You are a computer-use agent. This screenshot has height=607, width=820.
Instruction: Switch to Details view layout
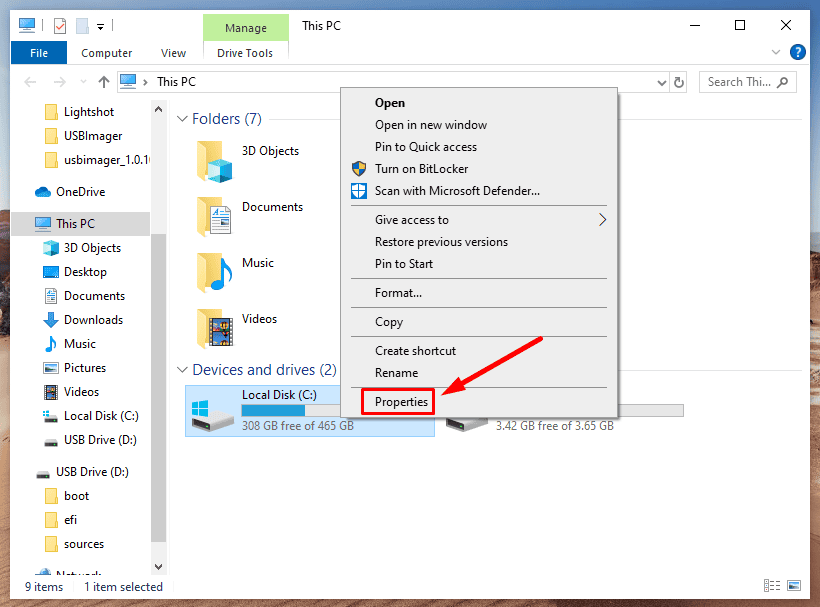(x=772, y=586)
